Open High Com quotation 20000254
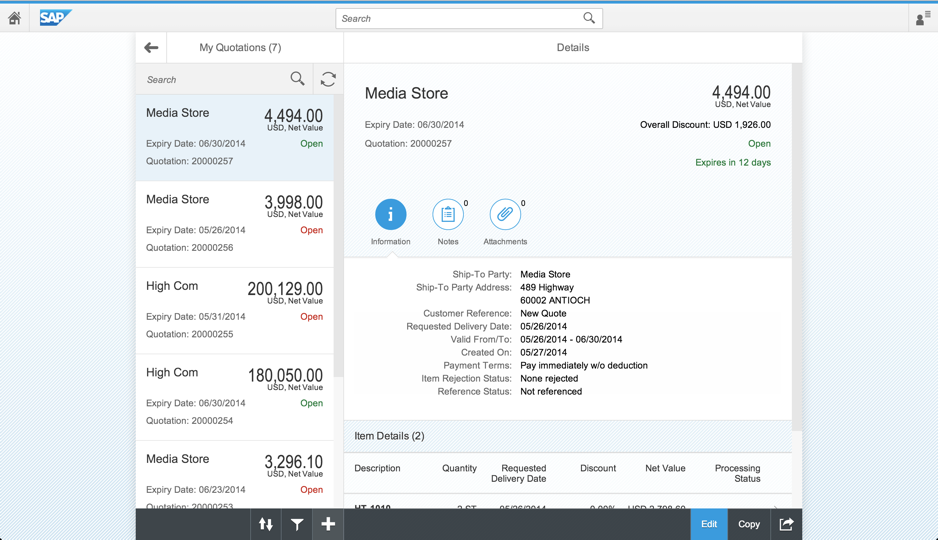 pos(234,398)
